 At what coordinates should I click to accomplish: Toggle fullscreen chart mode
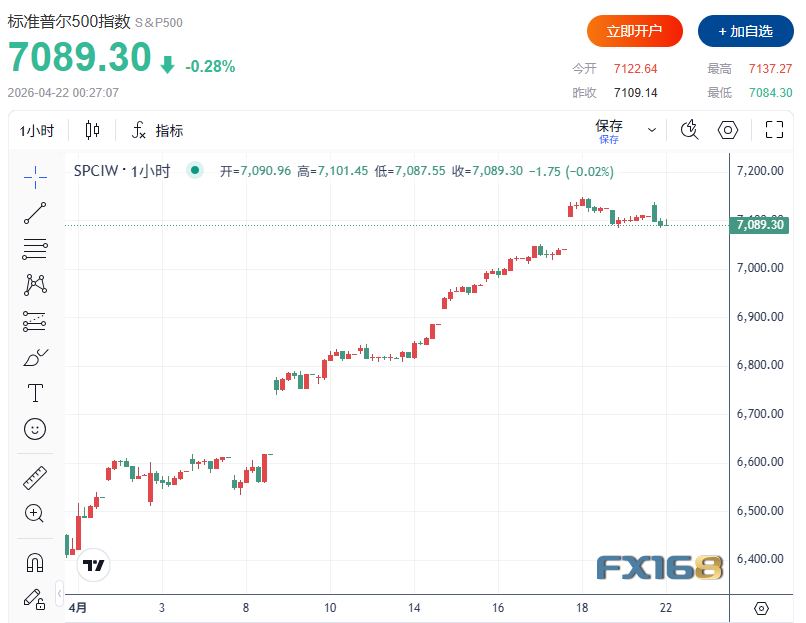(774, 130)
